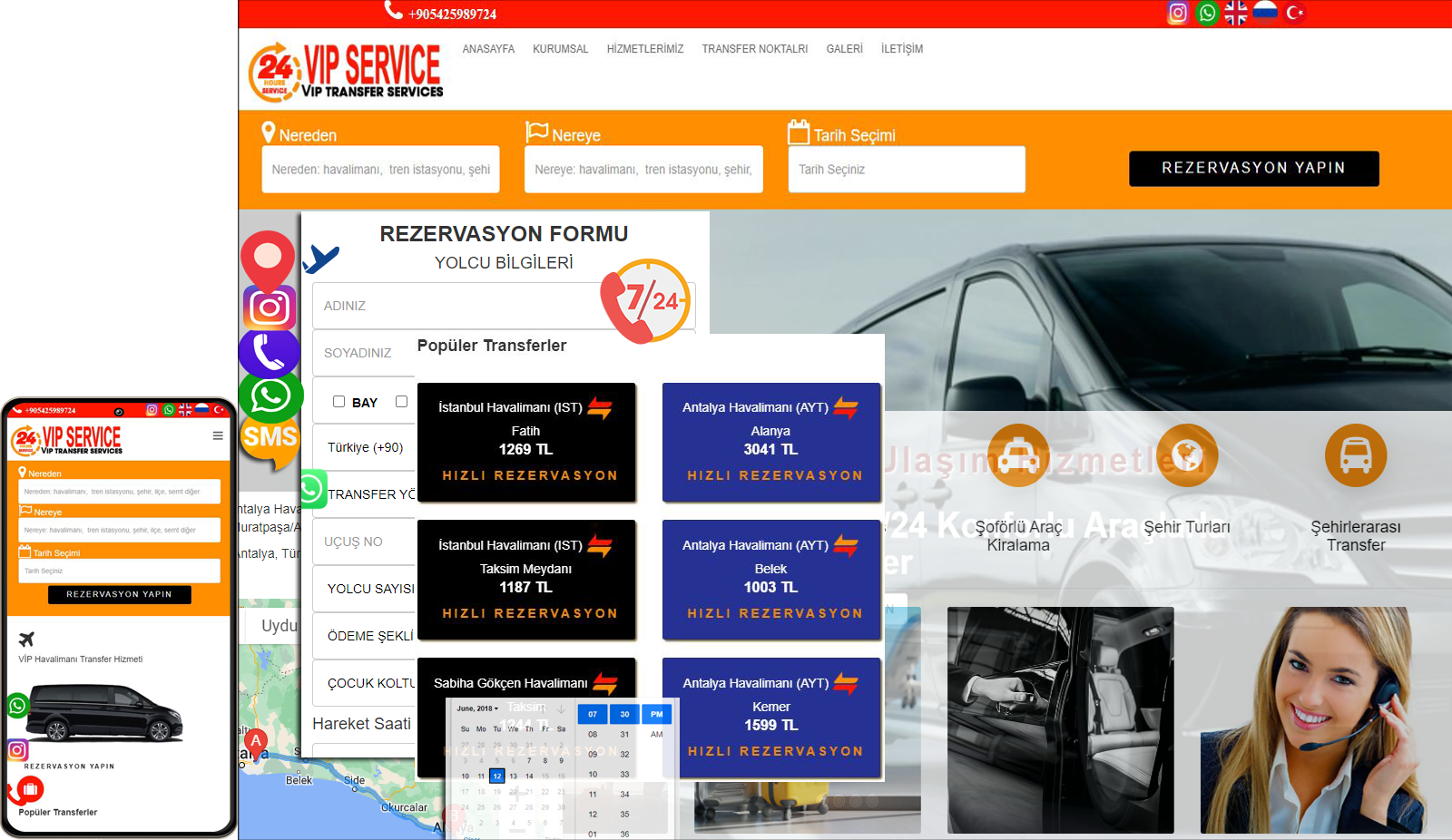1452x840 pixels.
Task: Click HIZLI REZERVASYON on Kemer card
Action: (x=775, y=751)
